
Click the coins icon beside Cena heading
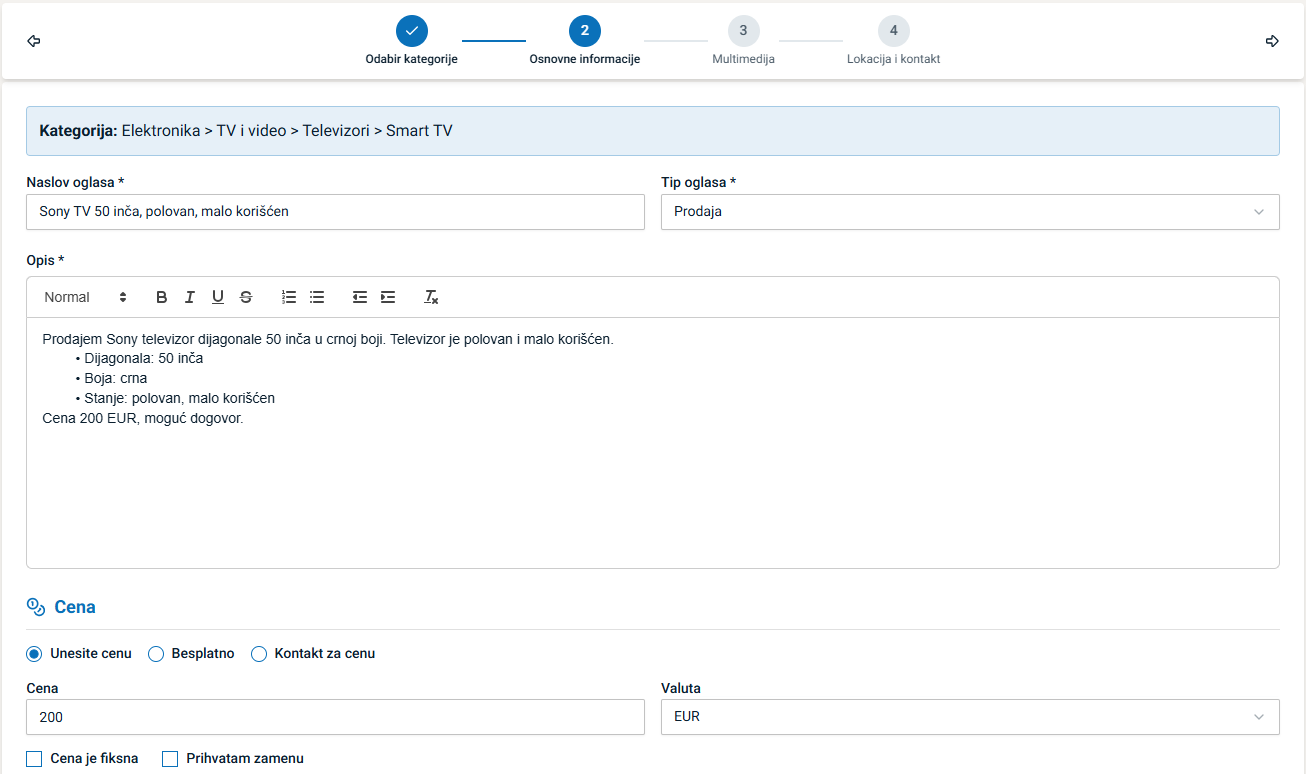point(36,607)
